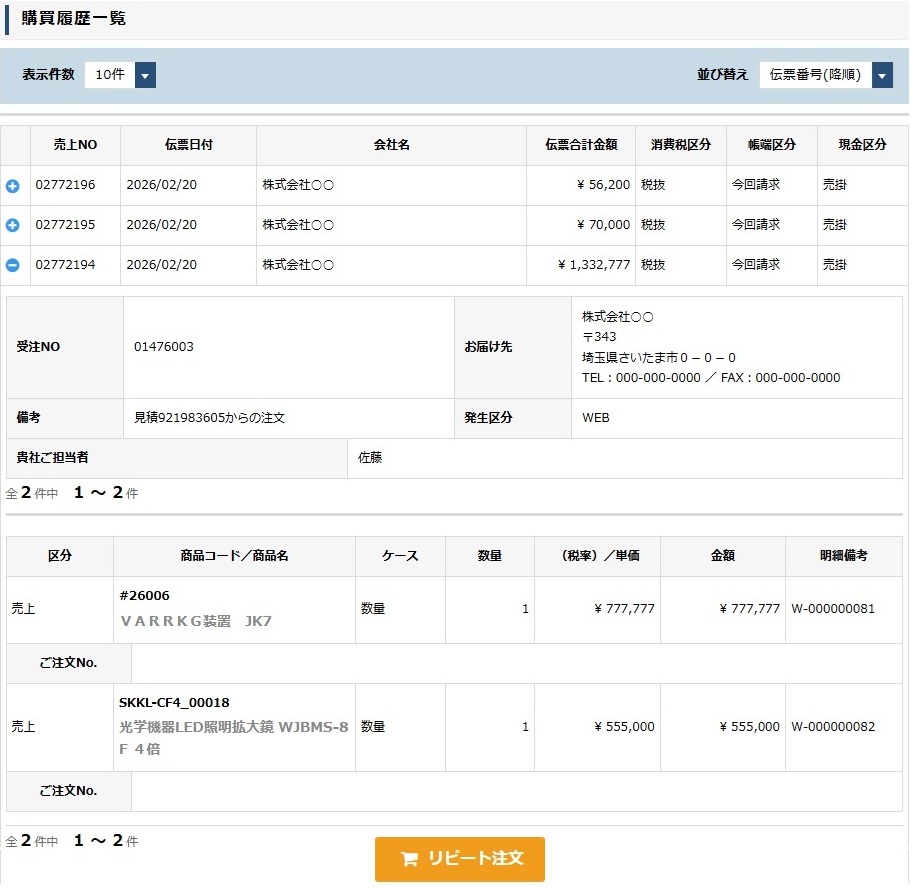Click product name ＶＡＲＲＫＧ装置 JK7
The image size is (922, 888).
click(x=196, y=621)
